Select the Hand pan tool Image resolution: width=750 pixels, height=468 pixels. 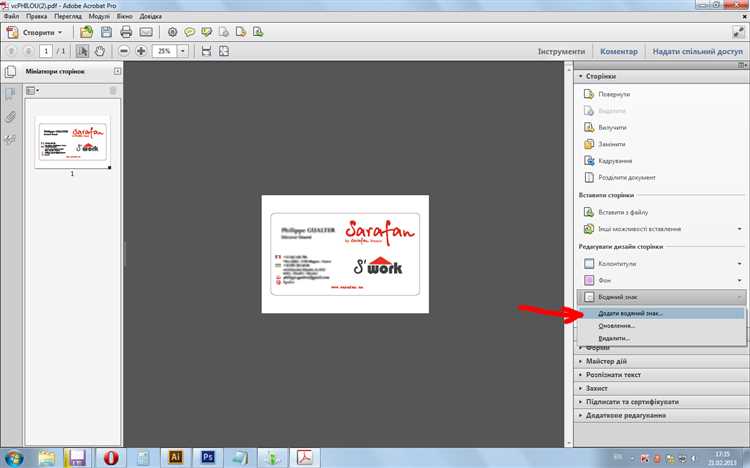point(99,51)
